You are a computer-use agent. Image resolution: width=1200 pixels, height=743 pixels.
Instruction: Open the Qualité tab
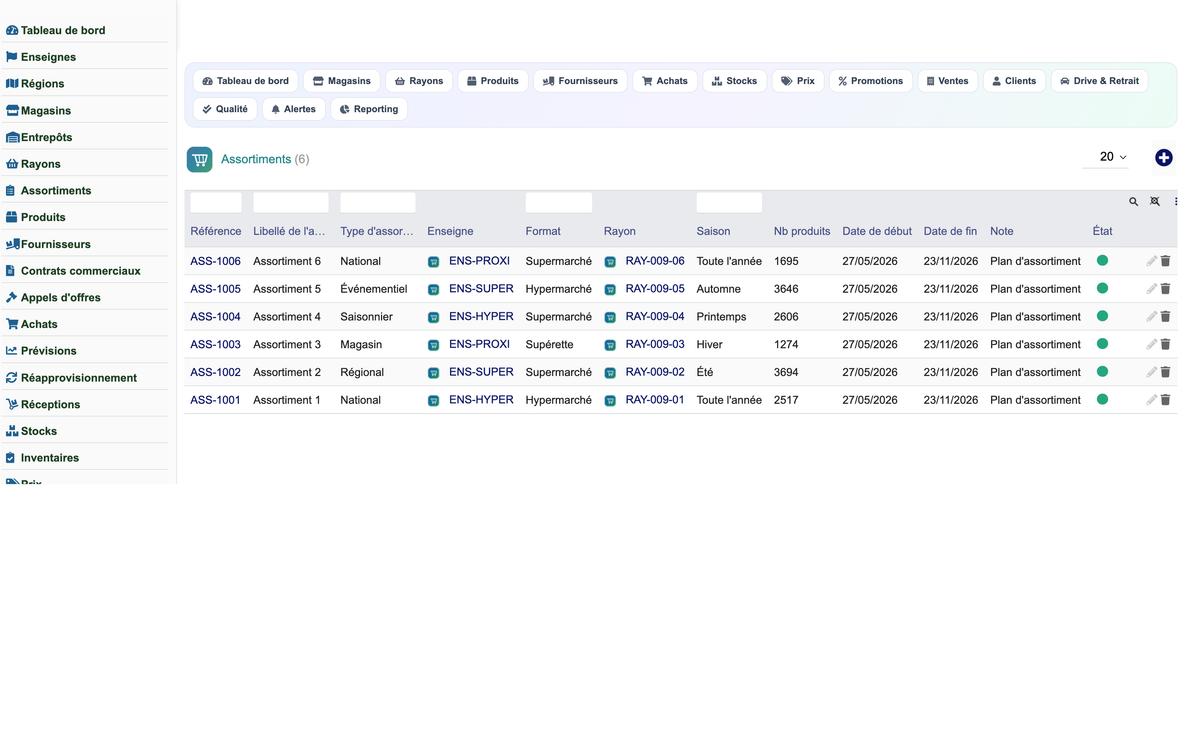click(225, 109)
